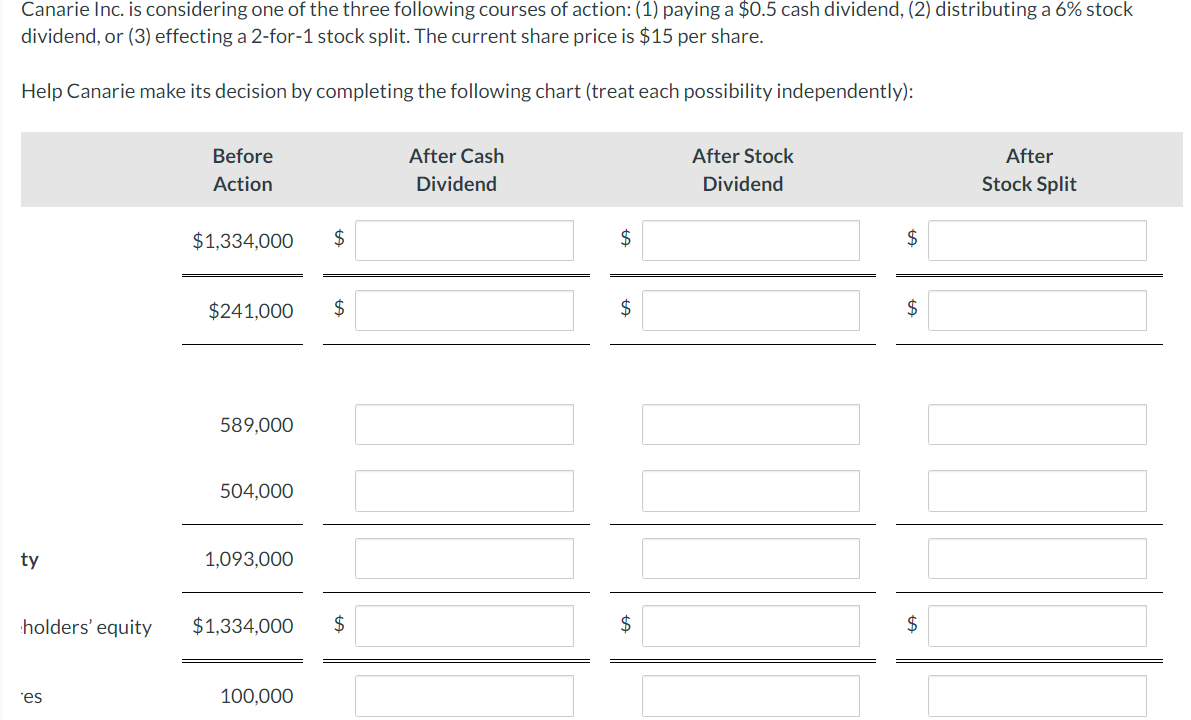The width and height of the screenshot is (1191, 720).
Task: Focus After Cash Dividend field in 1,093,000 row
Action: 464,559
